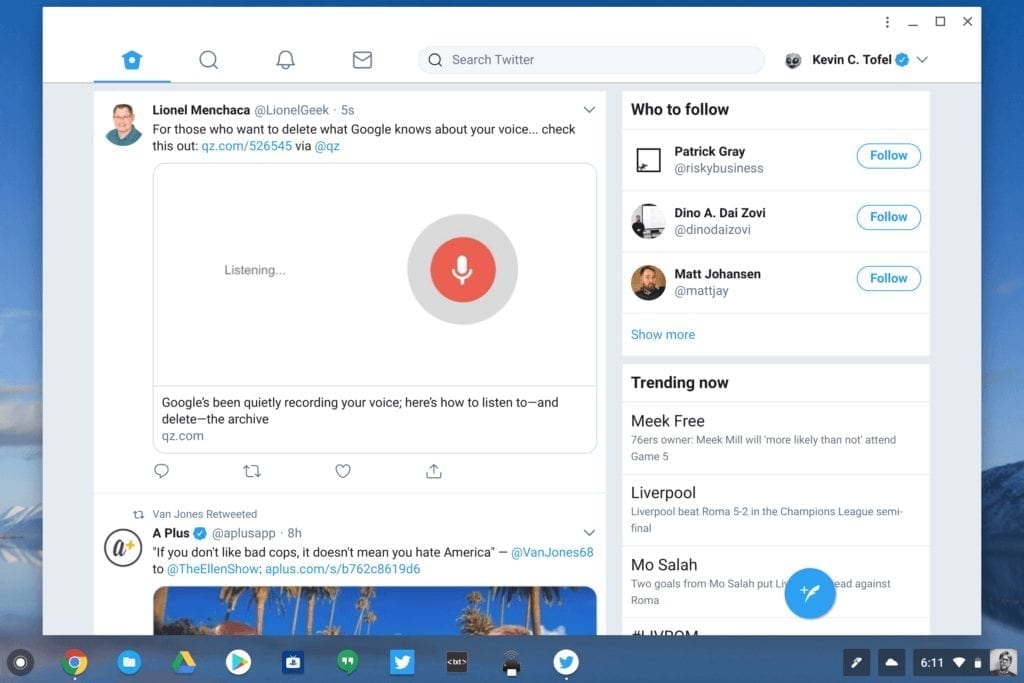This screenshot has height=683, width=1024.
Task: Open the Explore search tab icon
Action: [208, 60]
